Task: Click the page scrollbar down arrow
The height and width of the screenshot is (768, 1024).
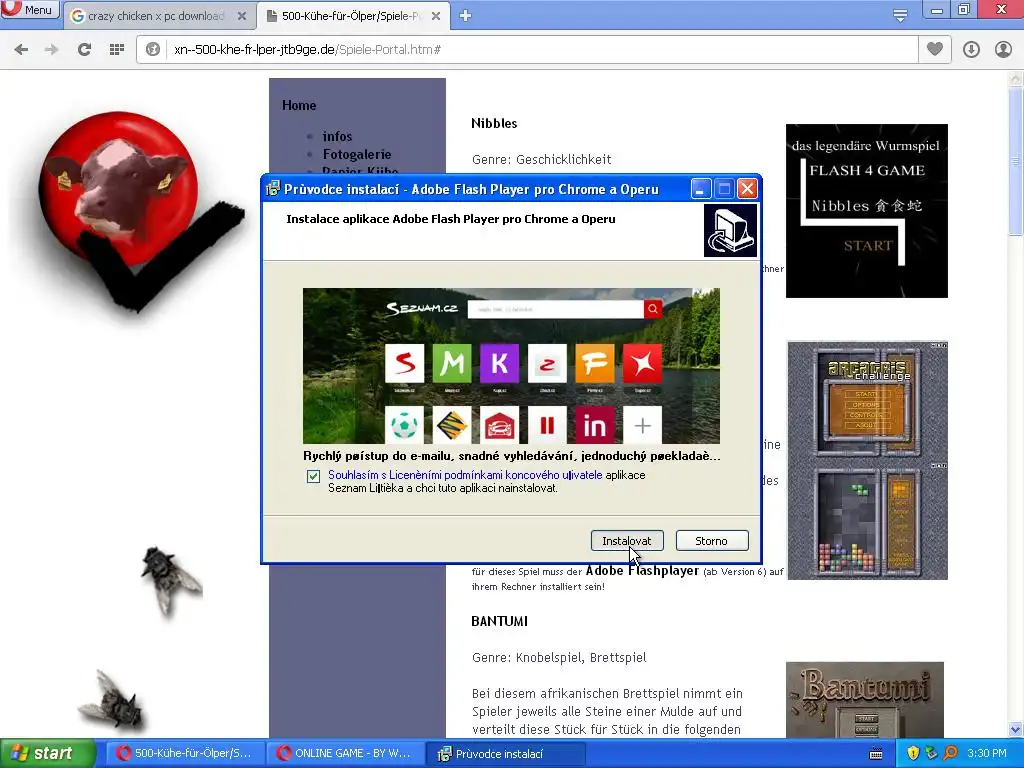Action: click(1016, 730)
